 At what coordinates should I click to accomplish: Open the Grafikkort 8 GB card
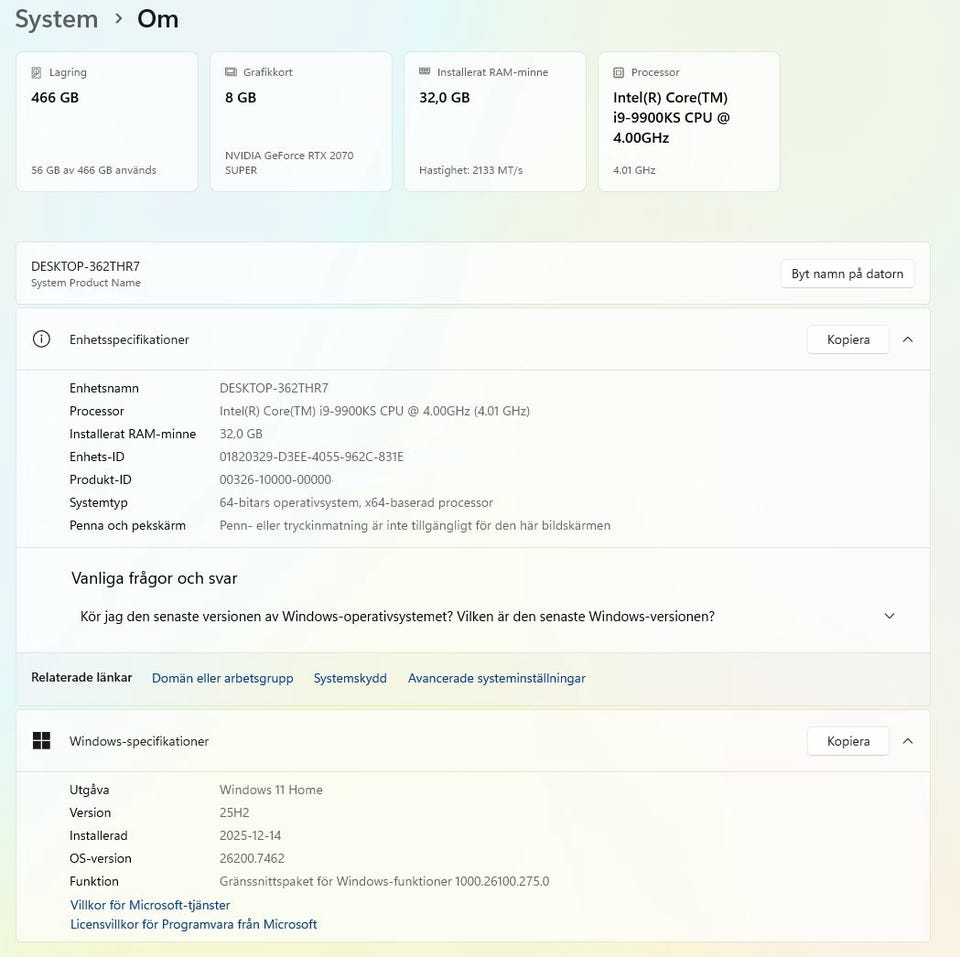pos(301,122)
